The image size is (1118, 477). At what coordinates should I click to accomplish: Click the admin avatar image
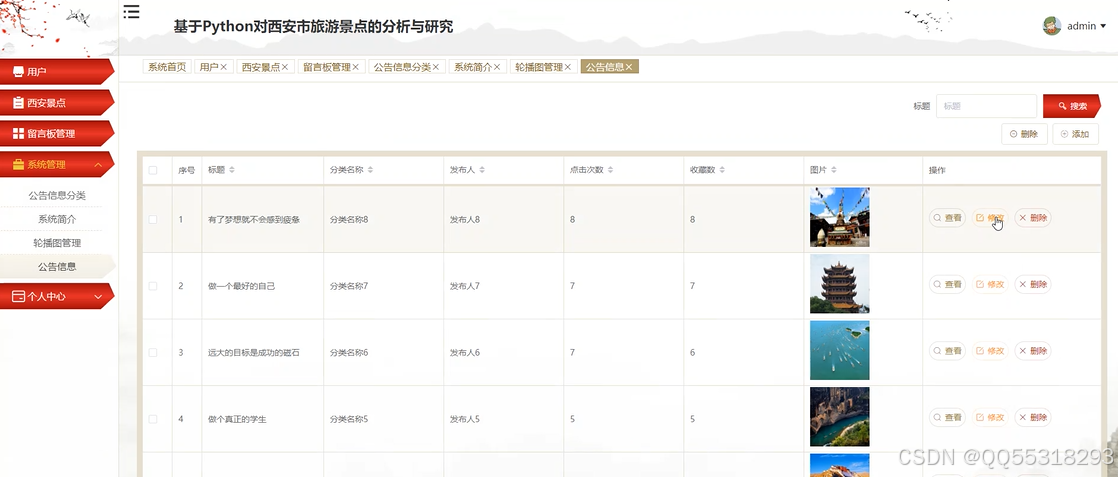pos(1052,26)
